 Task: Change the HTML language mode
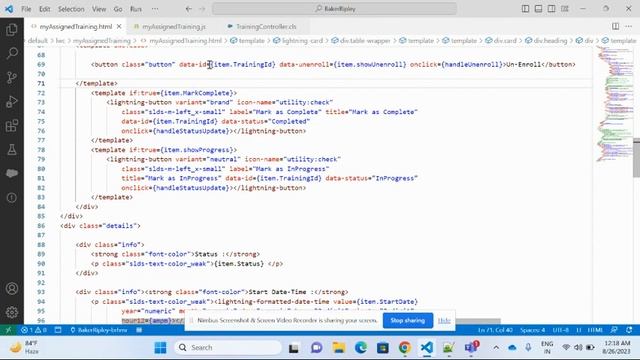coord(595,330)
